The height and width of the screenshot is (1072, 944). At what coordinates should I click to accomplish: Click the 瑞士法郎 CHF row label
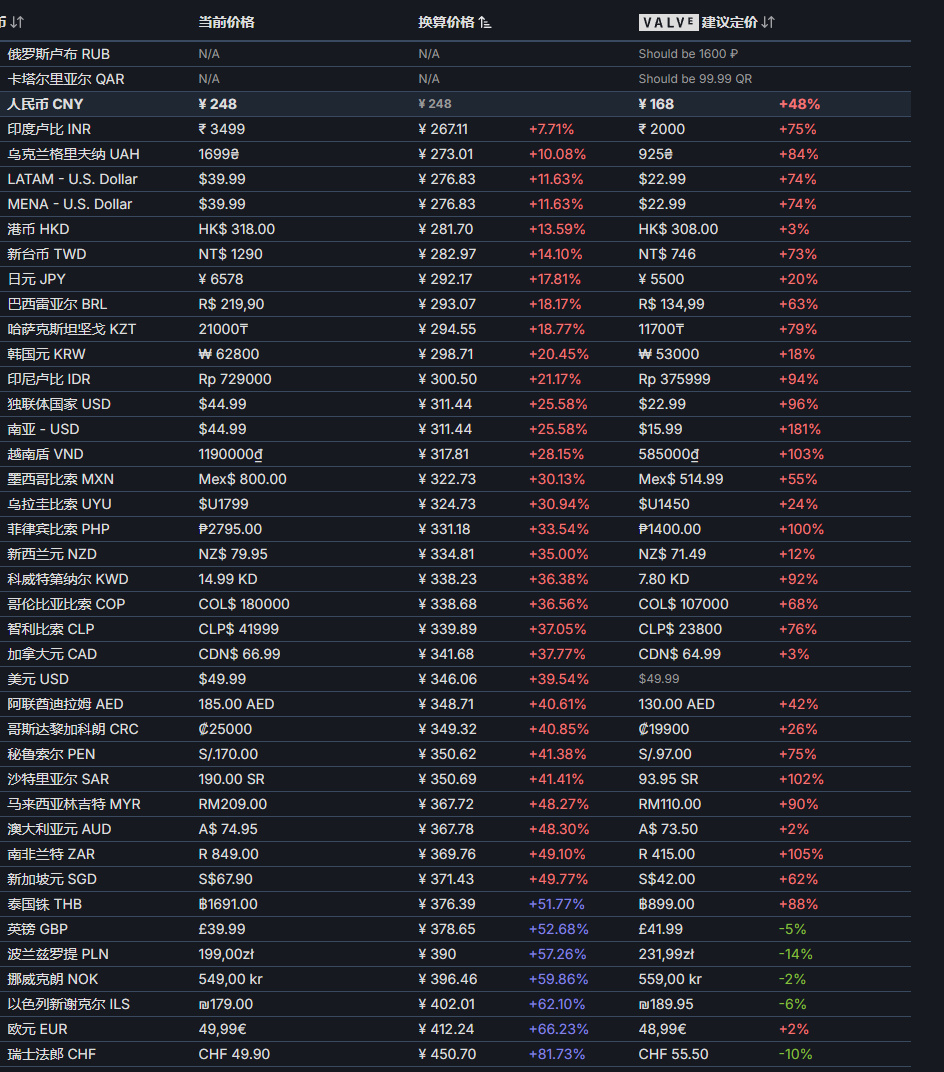[x=52, y=1054]
